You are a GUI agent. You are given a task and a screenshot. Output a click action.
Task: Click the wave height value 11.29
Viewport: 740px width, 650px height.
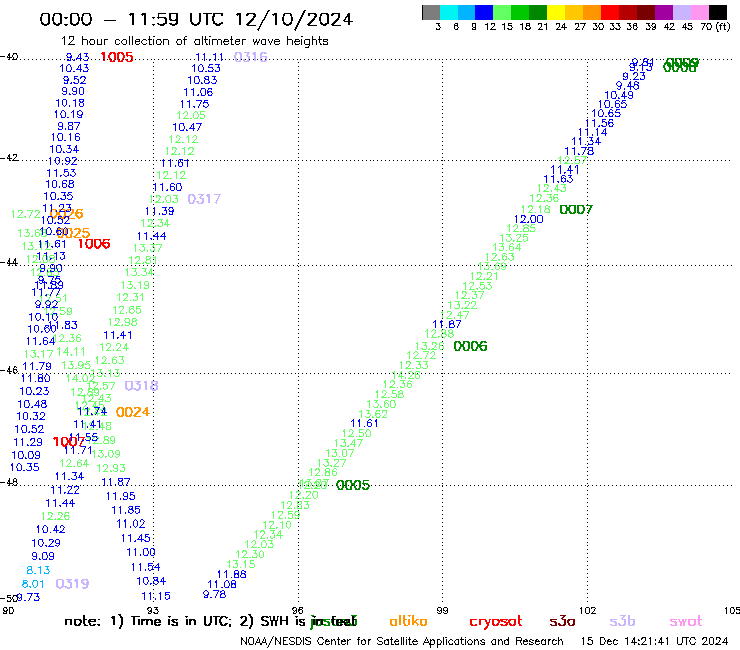(x=28, y=442)
